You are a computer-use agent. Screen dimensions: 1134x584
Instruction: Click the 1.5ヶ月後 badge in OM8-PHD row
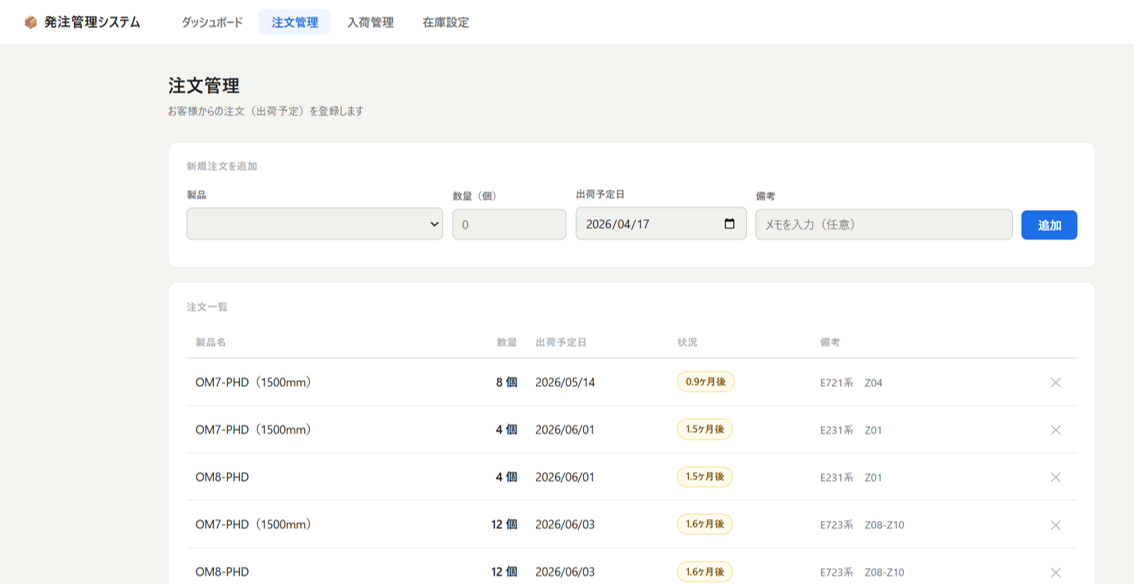click(705, 477)
